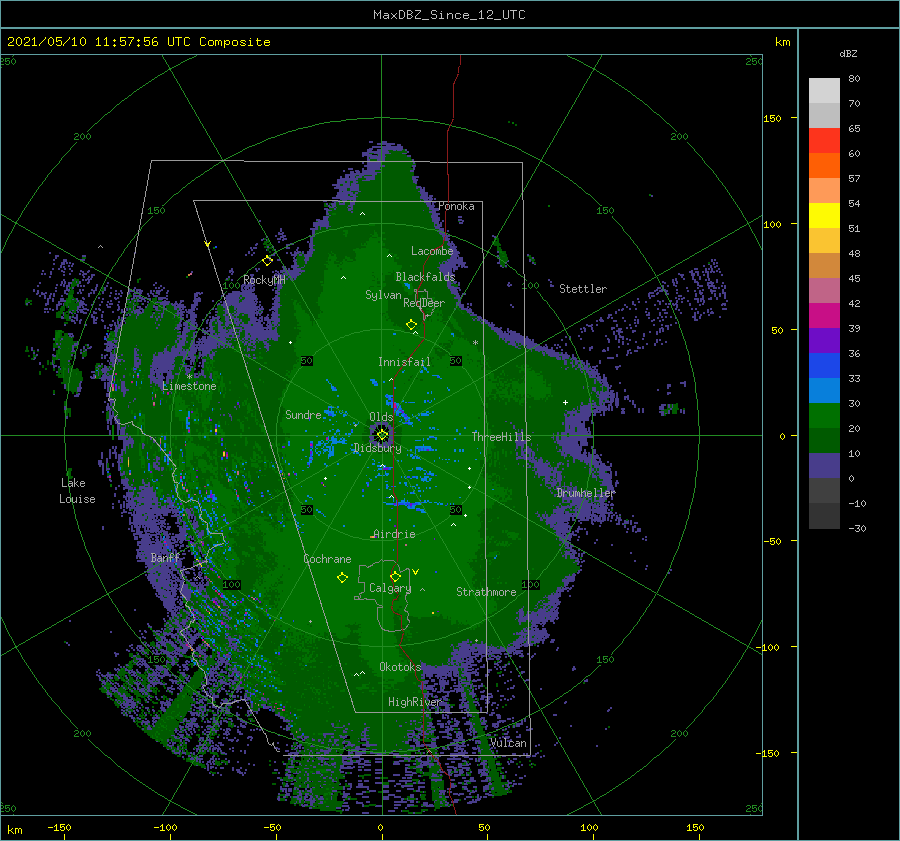
Task: Select the dark green 10-20 dBZ swatch
Action: (x=824, y=440)
